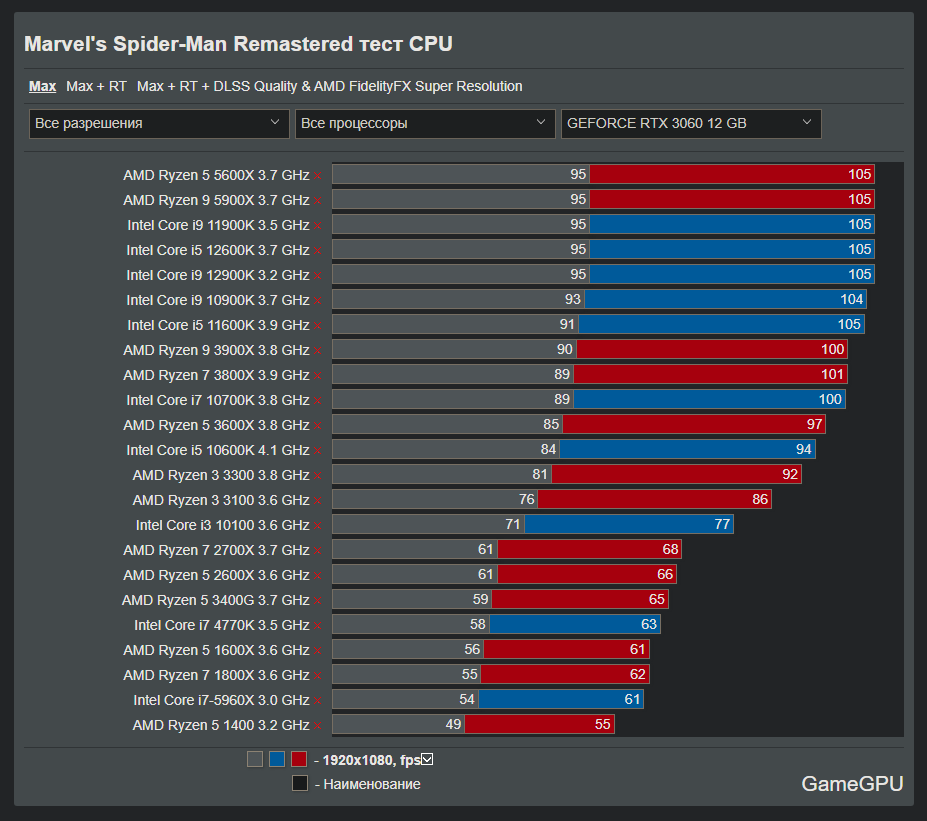Click the GameGPU logo link
927x821 pixels.
point(852,784)
